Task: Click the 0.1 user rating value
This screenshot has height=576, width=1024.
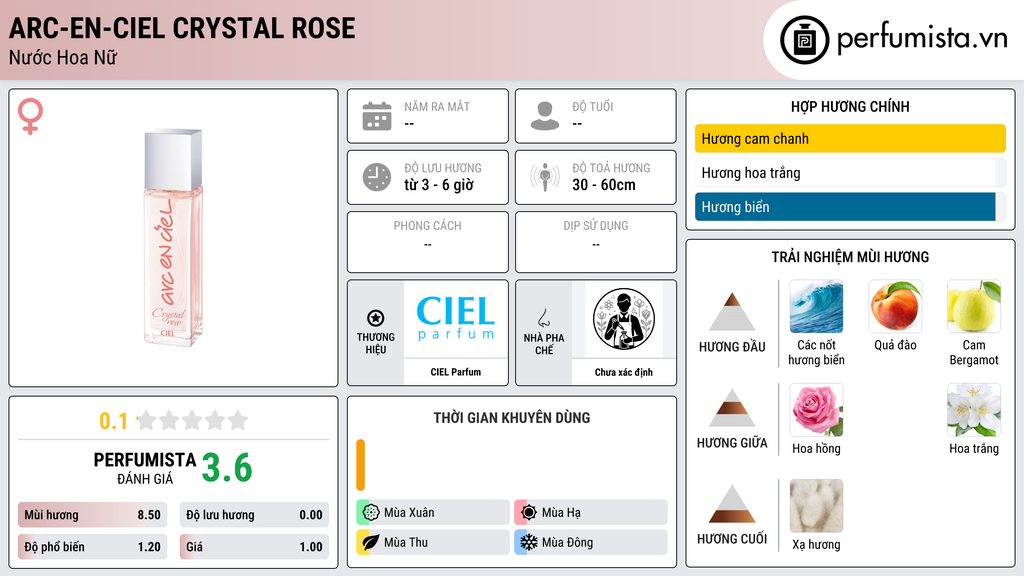Action: 113,421
